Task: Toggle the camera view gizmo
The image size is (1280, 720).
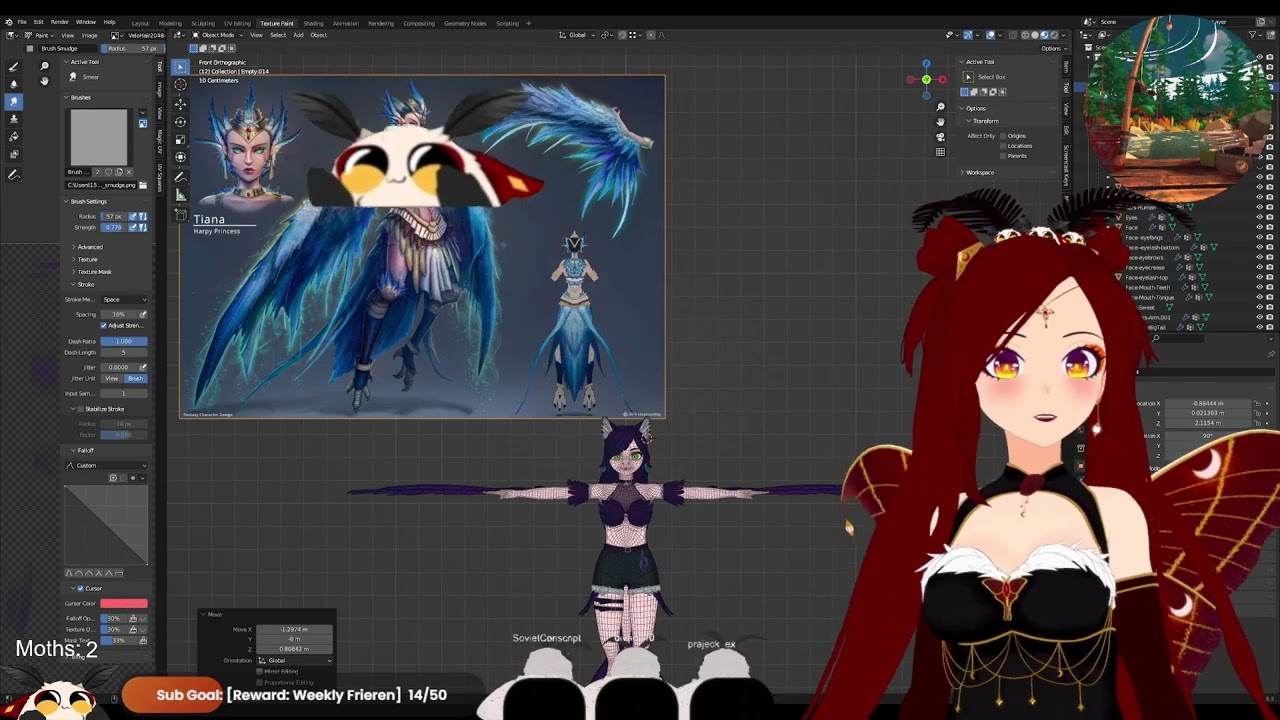Action: [x=940, y=137]
